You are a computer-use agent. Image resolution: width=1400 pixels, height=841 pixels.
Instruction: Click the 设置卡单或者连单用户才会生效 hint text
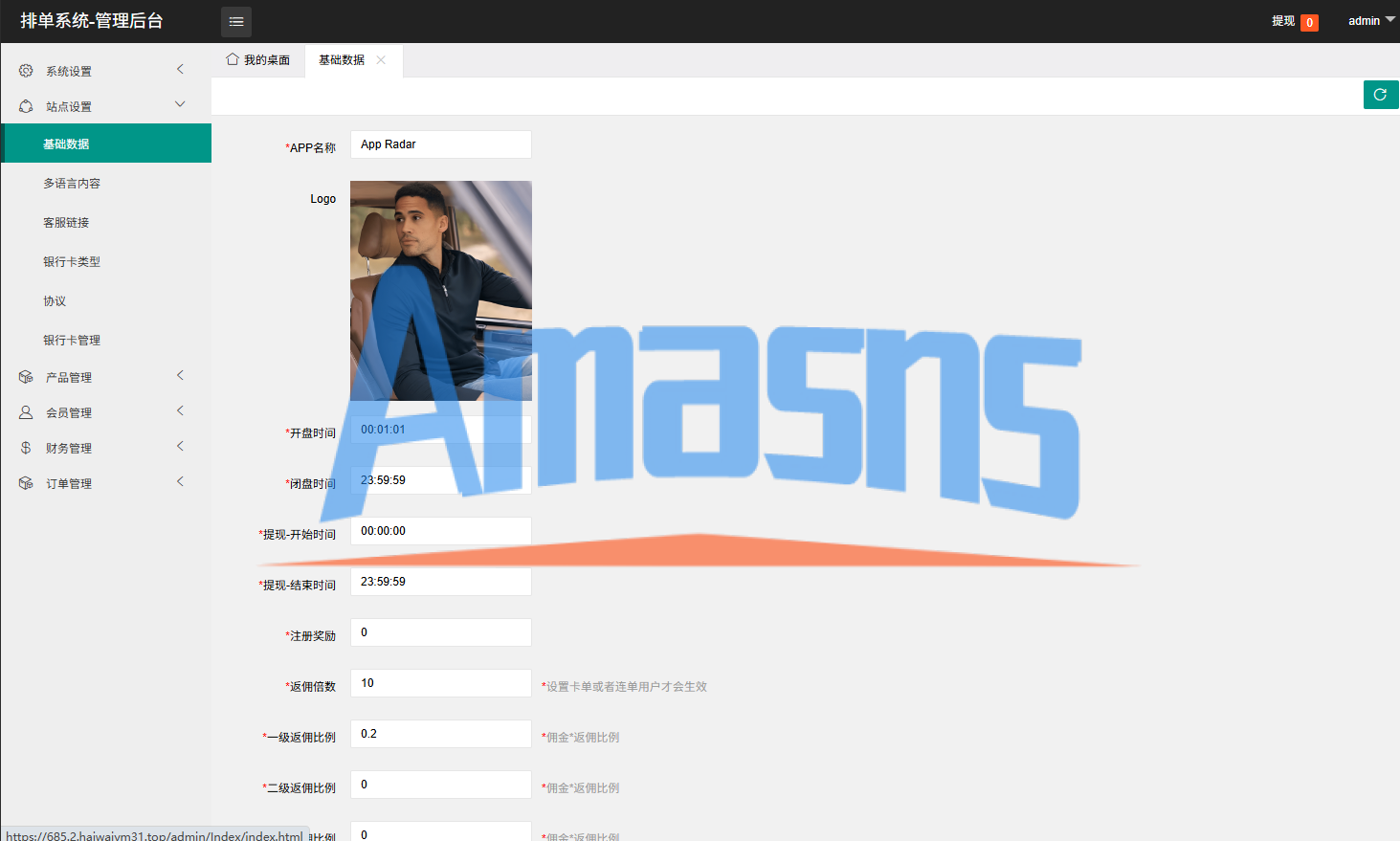pos(625,687)
